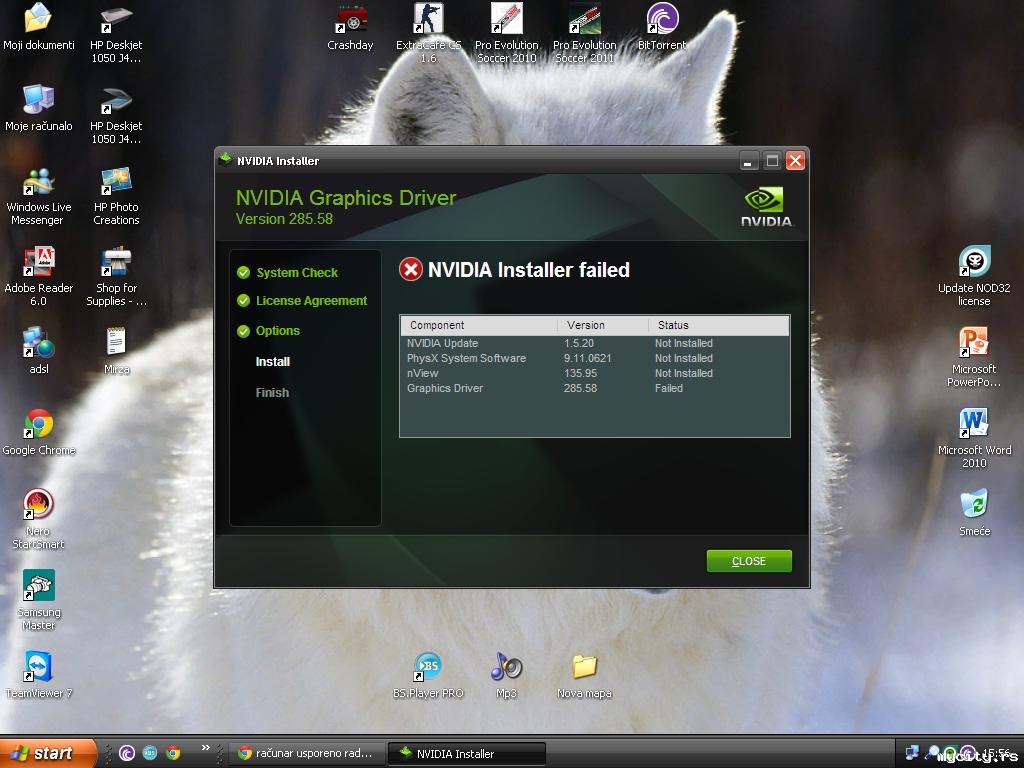
Task: Select the adsl connection icon
Action: 39,351
